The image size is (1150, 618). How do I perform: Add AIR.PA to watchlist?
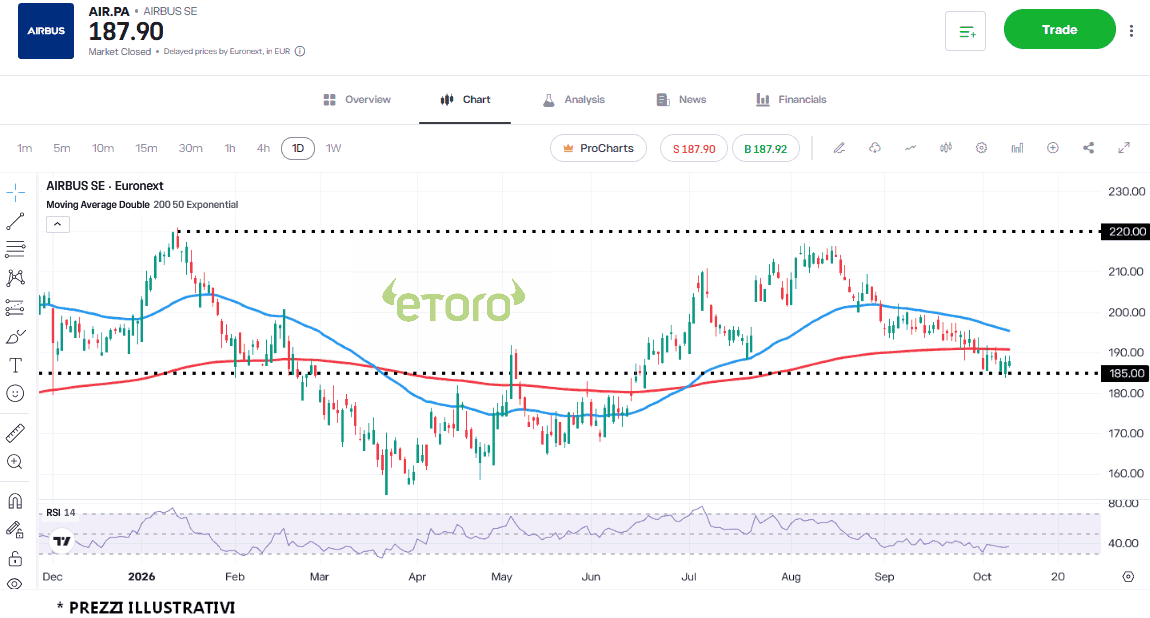pos(965,31)
